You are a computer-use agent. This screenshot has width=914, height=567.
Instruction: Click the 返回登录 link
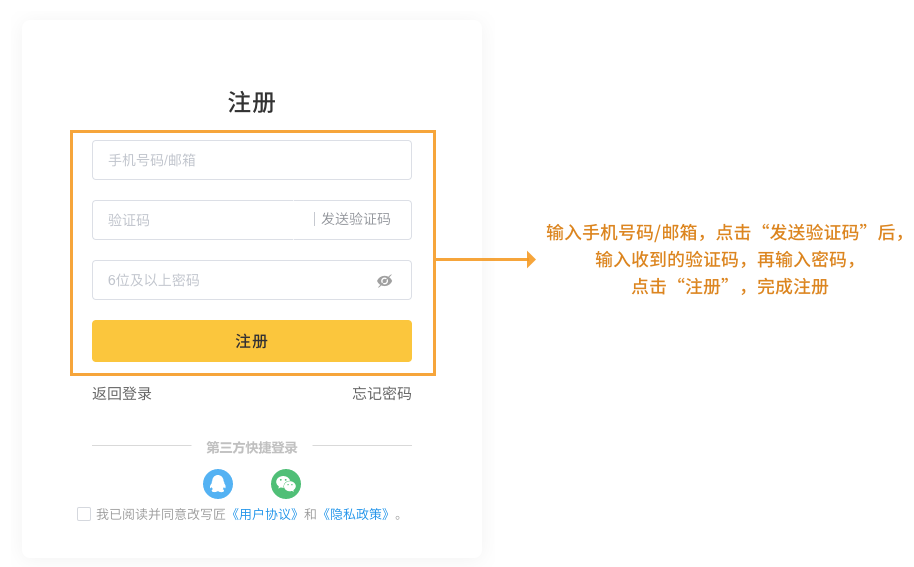(122, 393)
